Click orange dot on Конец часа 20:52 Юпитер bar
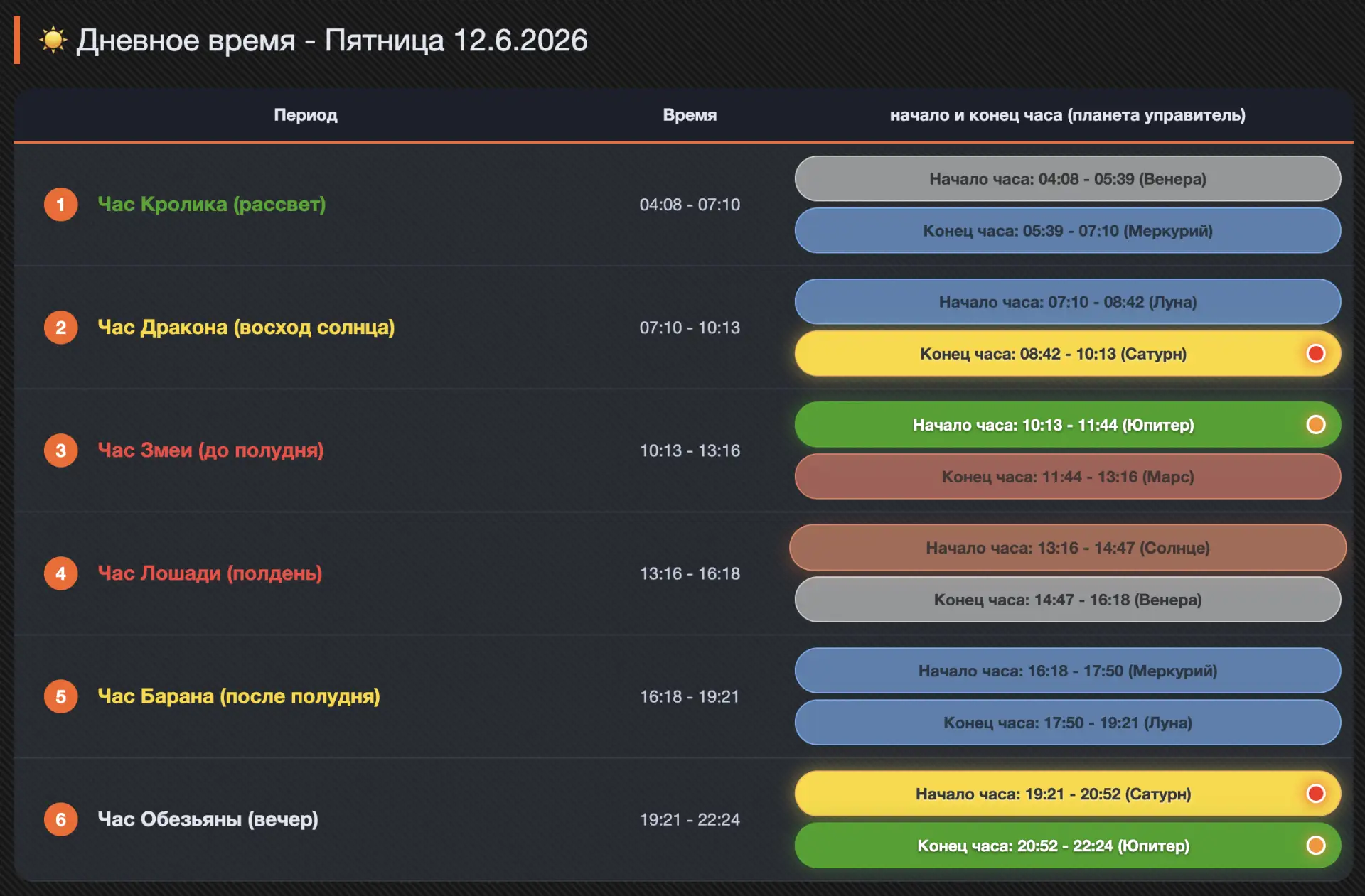The height and width of the screenshot is (896, 1365). pos(1316,845)
